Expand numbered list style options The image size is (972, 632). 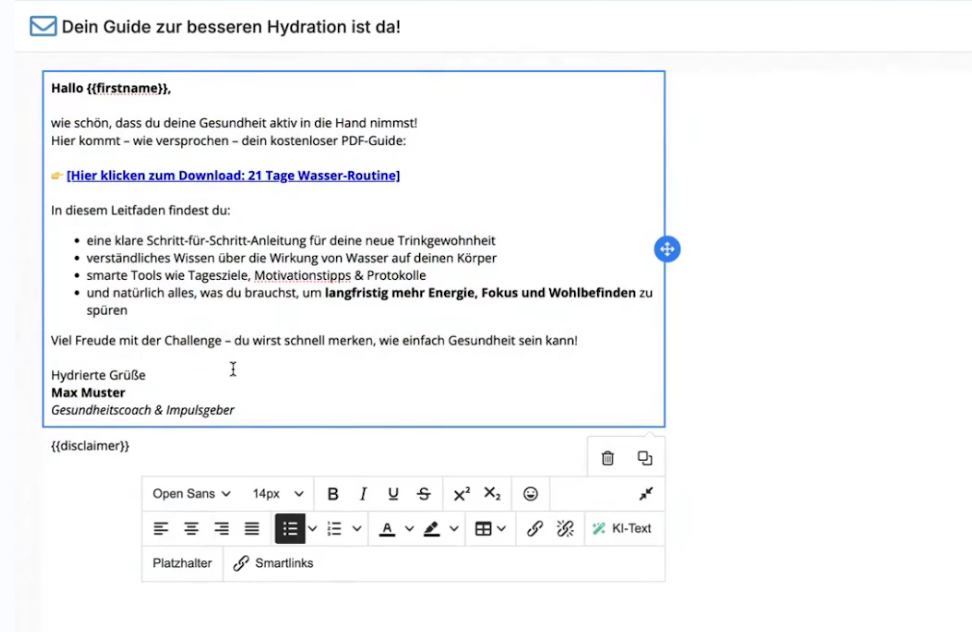356,529
